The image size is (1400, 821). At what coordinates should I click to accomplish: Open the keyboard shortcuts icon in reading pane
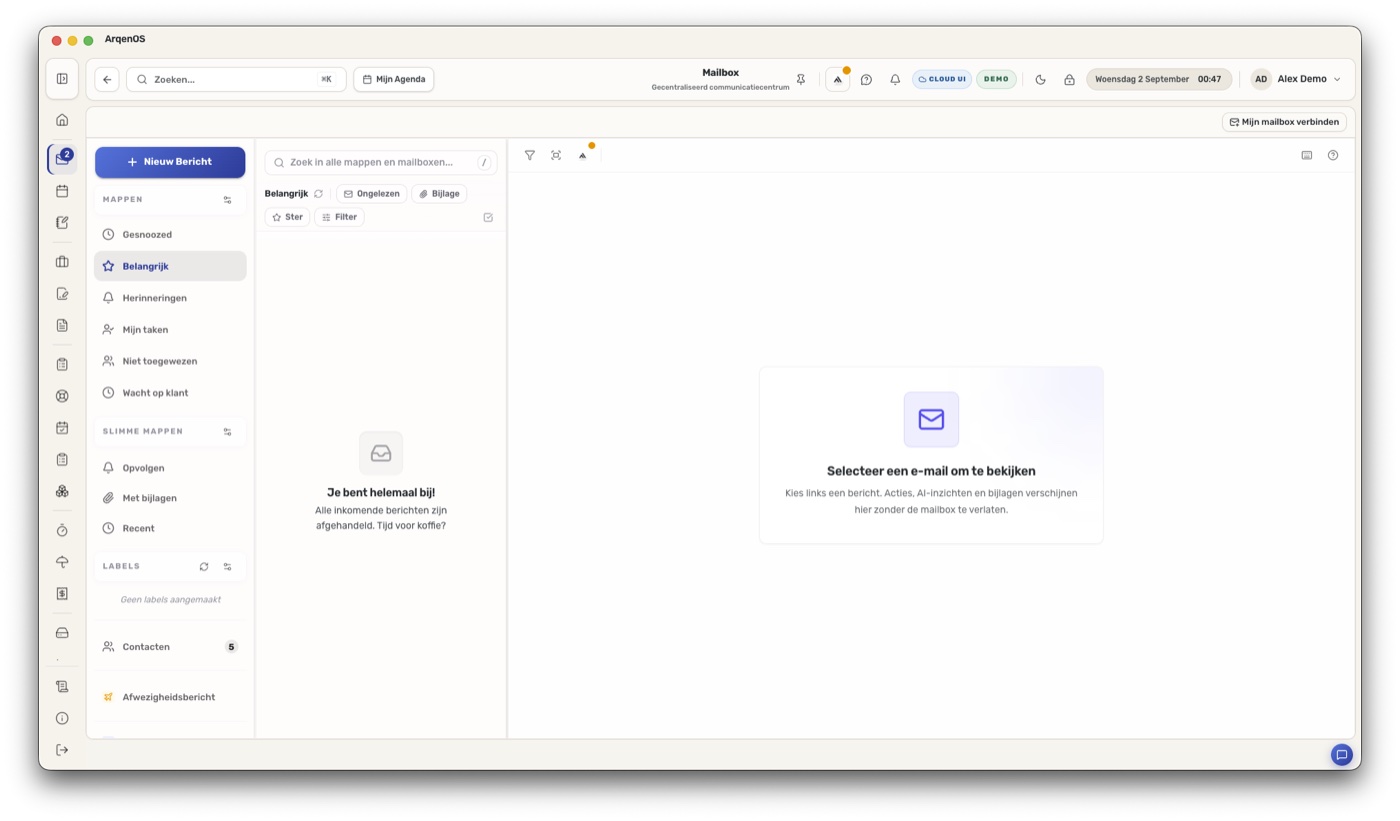[1306, 155]
